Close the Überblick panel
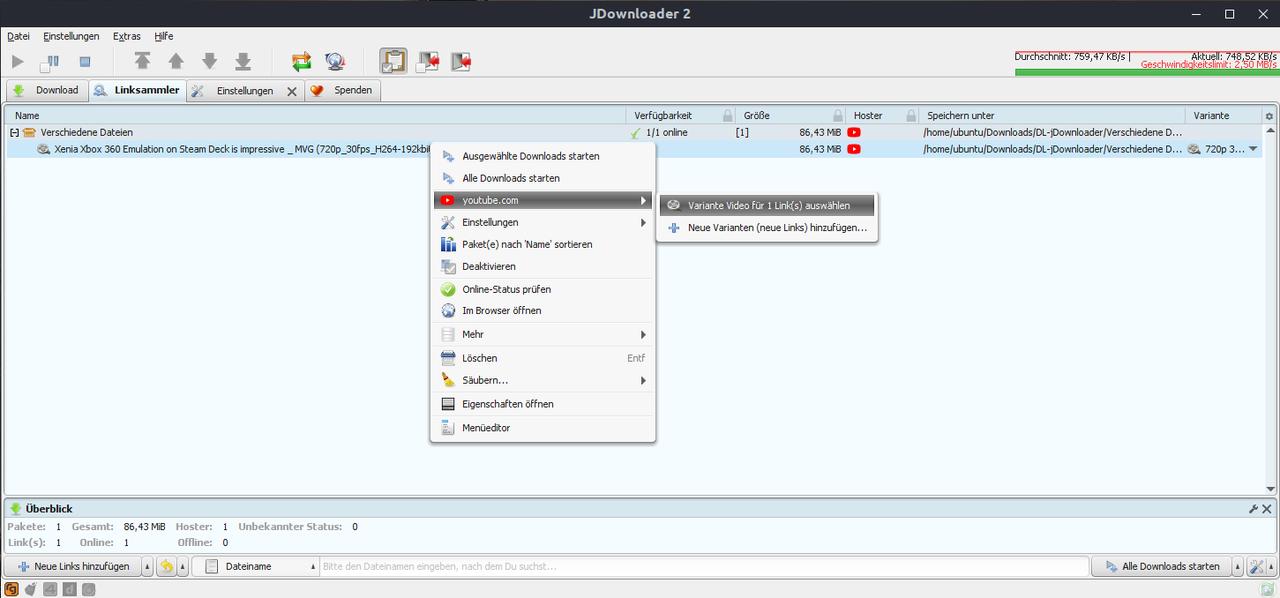 (x=1268, y=509)
